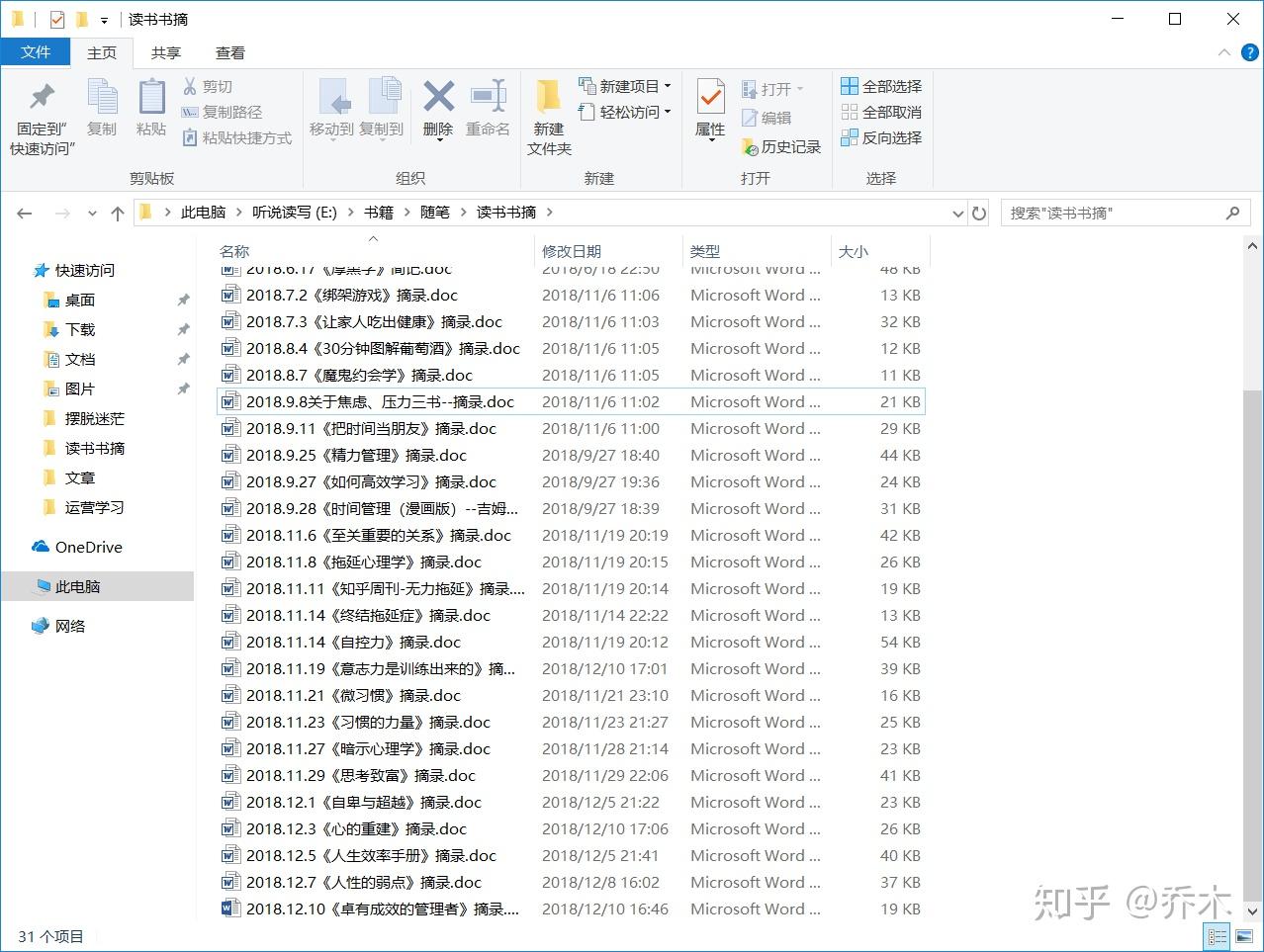Open the Easy access (轻松访问) dropdown
Screen dimensions: 1264x952
tap(668, 112)
